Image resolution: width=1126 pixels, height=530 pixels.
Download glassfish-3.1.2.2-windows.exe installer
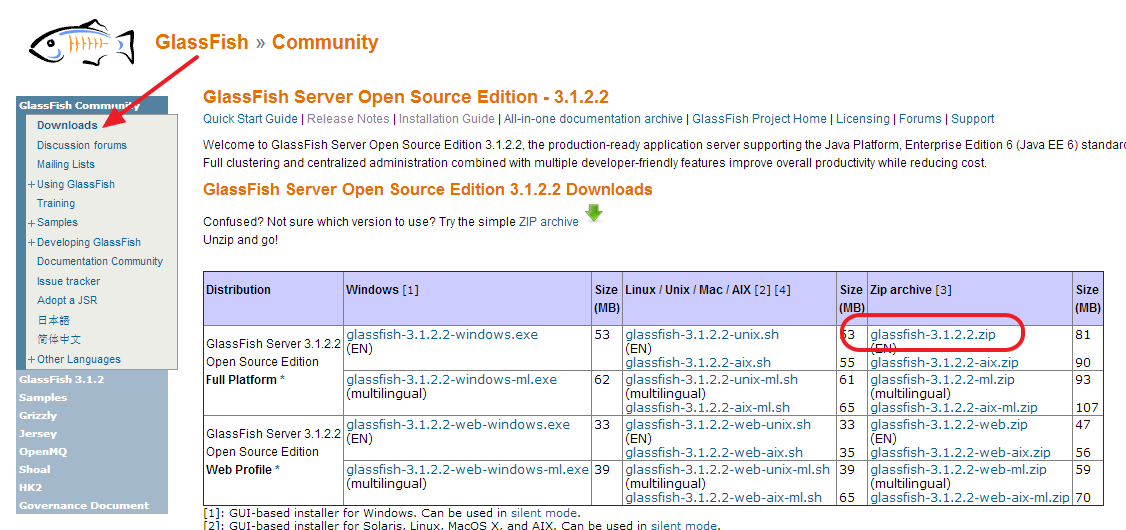[441, 335]
